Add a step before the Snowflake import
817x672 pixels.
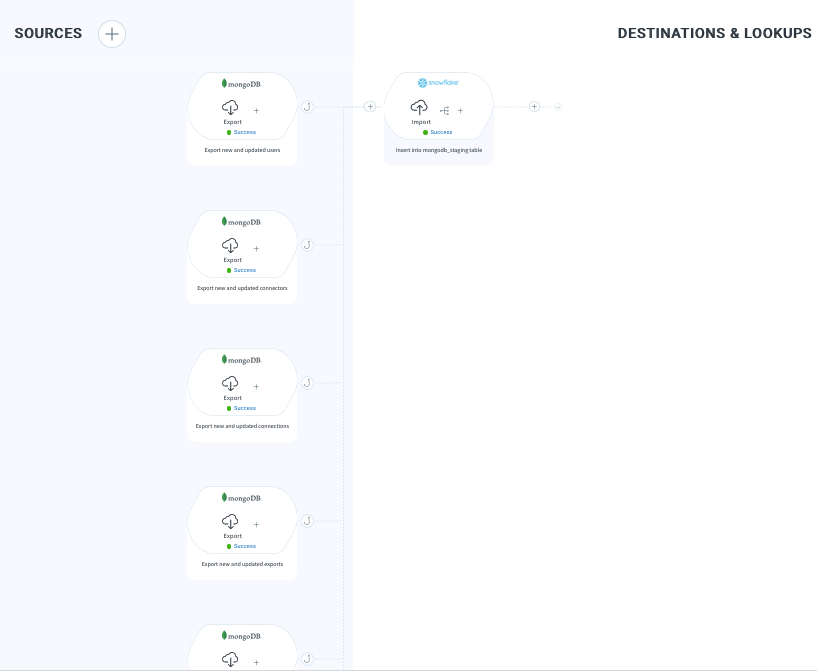pos(370,107)
